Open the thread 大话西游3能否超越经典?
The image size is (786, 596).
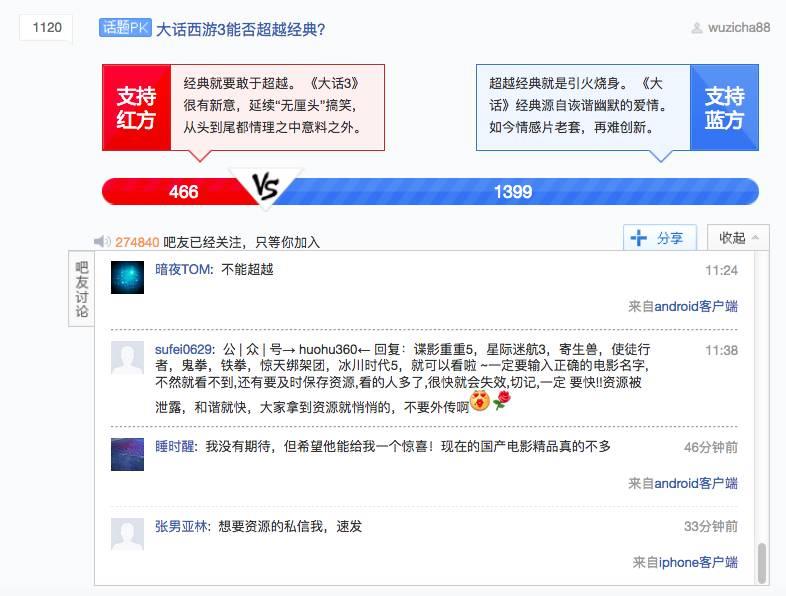coord(241,29)
